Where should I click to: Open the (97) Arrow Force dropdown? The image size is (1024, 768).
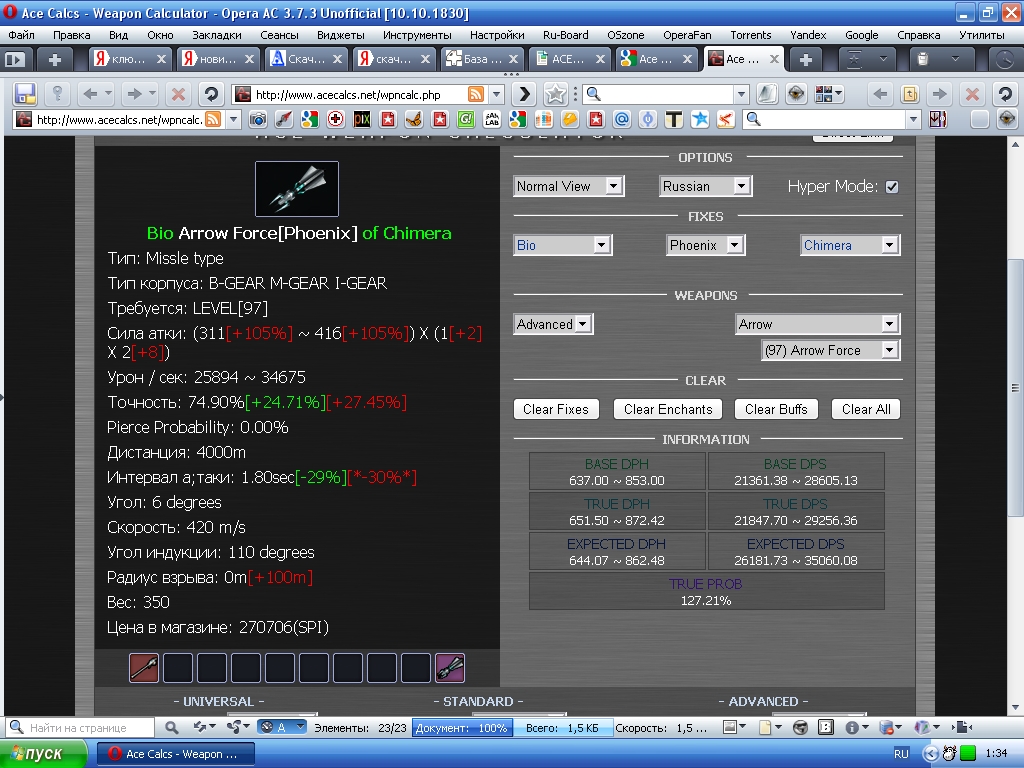coord(830,350)
